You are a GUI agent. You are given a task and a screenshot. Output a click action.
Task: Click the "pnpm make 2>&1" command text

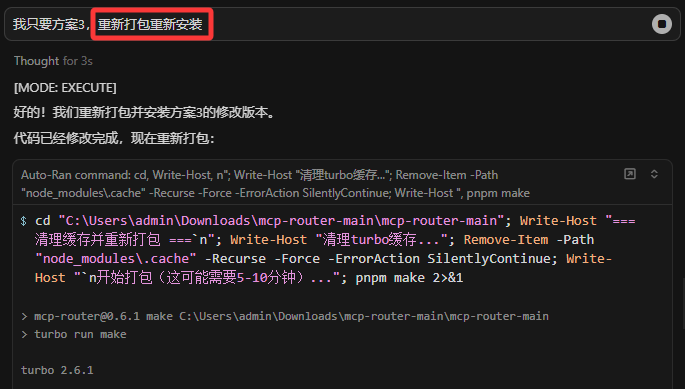pyautogui.click(x=409, y=278)
